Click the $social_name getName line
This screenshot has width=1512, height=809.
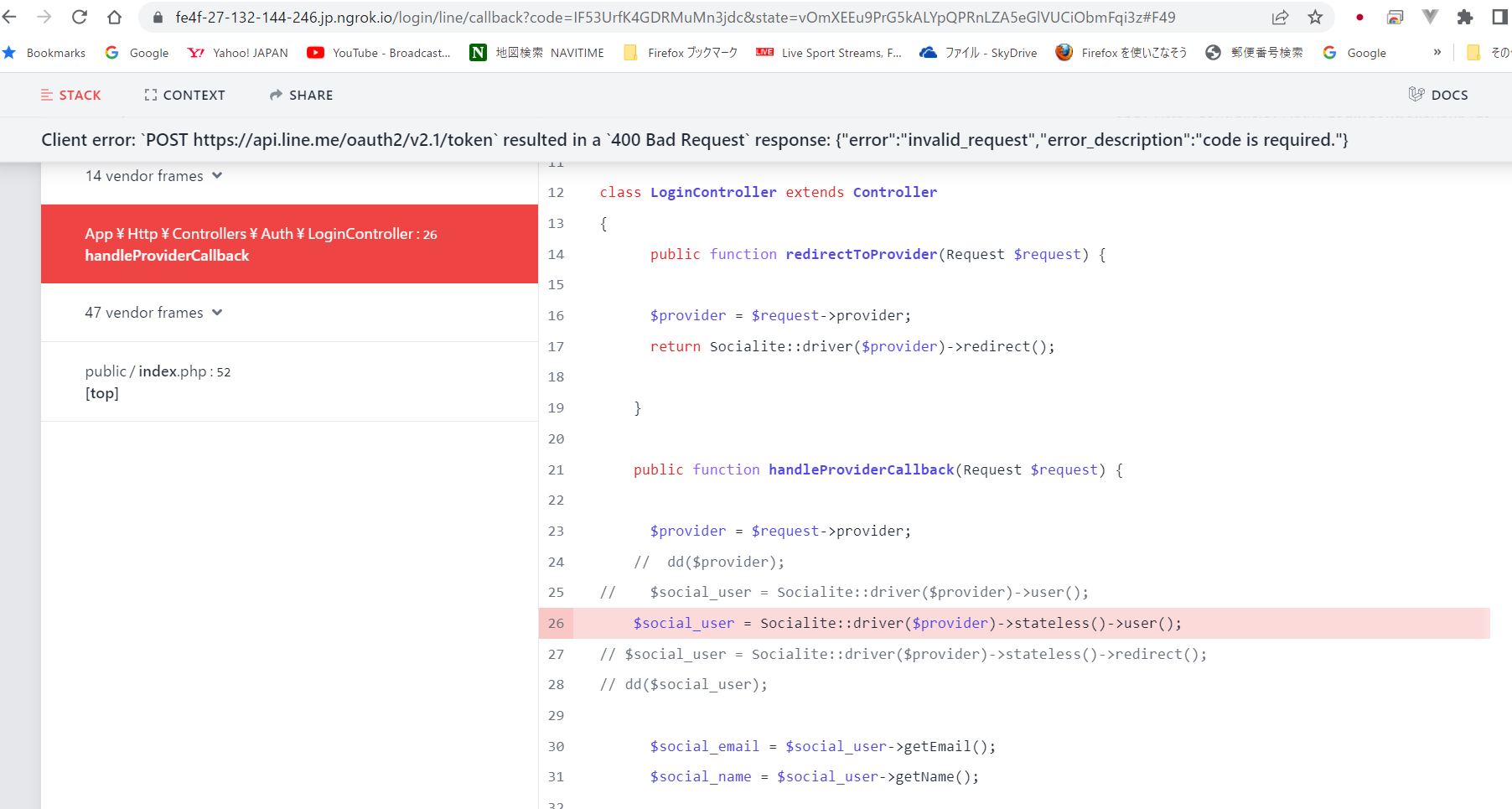tap(815, 776)
